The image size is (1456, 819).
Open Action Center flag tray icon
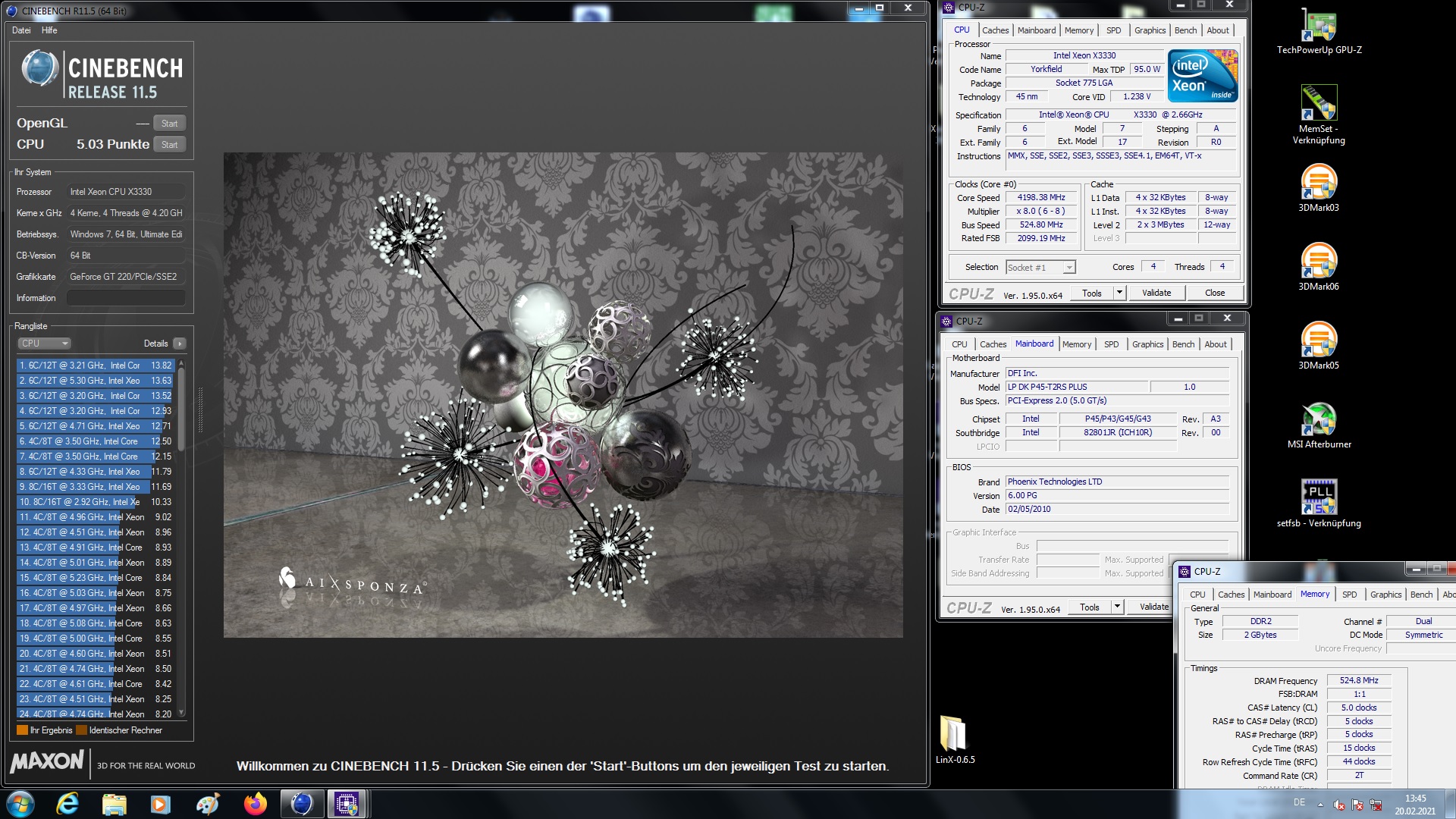tap(1357, 805)
